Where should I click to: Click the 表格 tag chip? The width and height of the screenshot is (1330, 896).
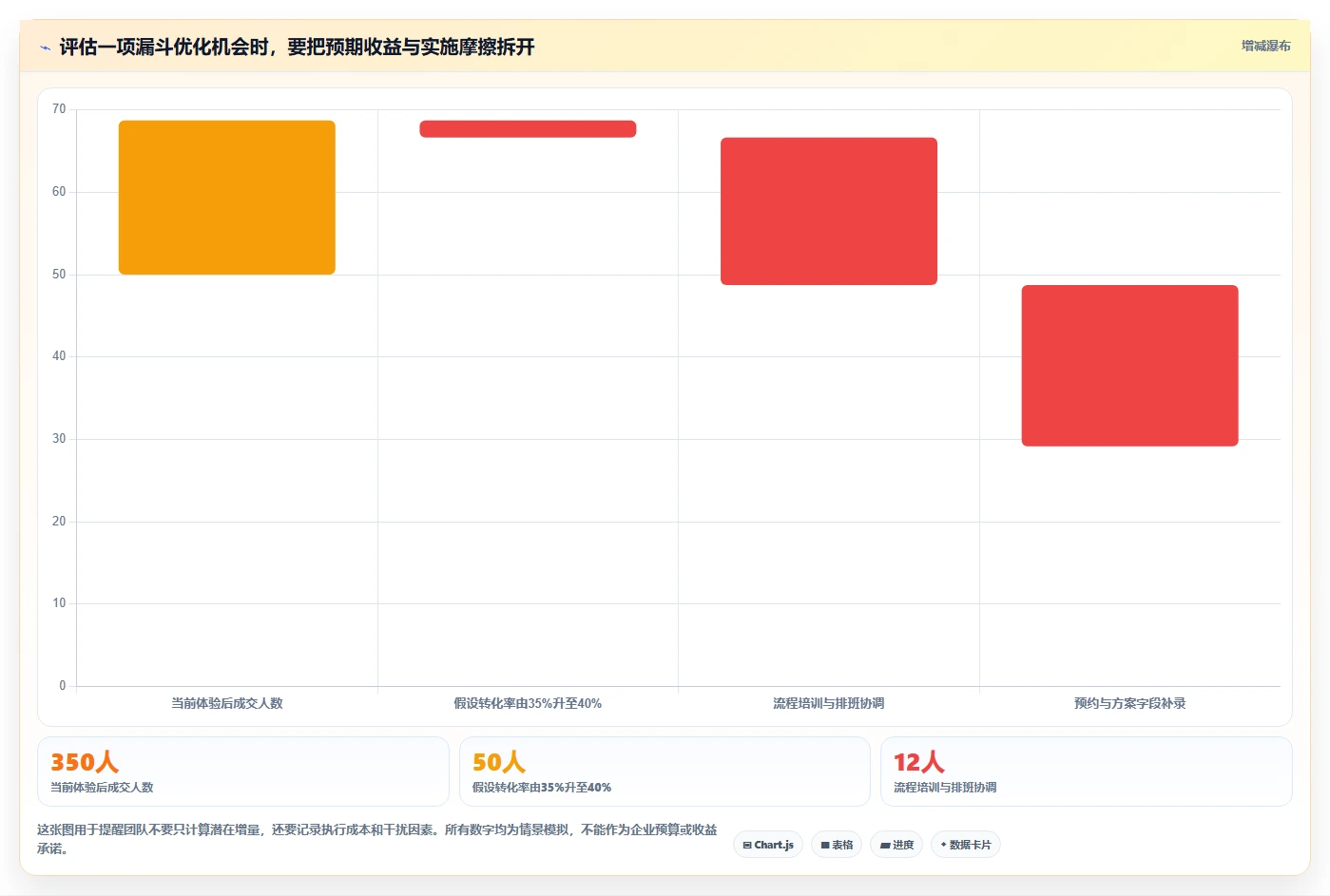837,845
